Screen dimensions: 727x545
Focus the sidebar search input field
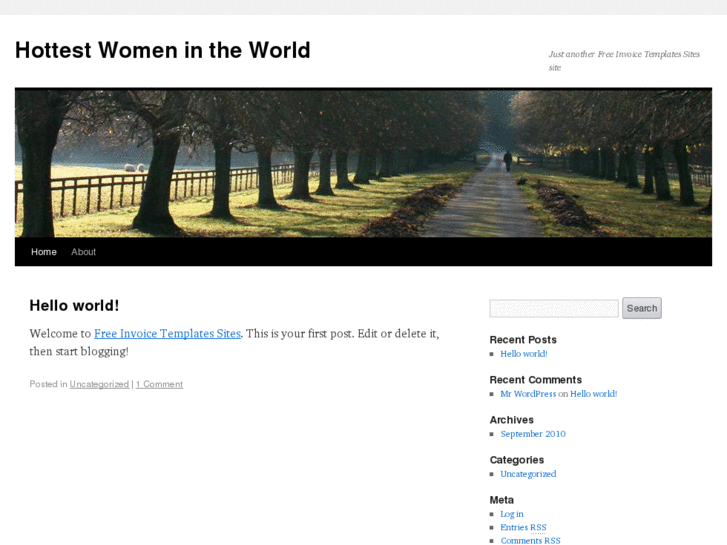click(x=554, y=308)
